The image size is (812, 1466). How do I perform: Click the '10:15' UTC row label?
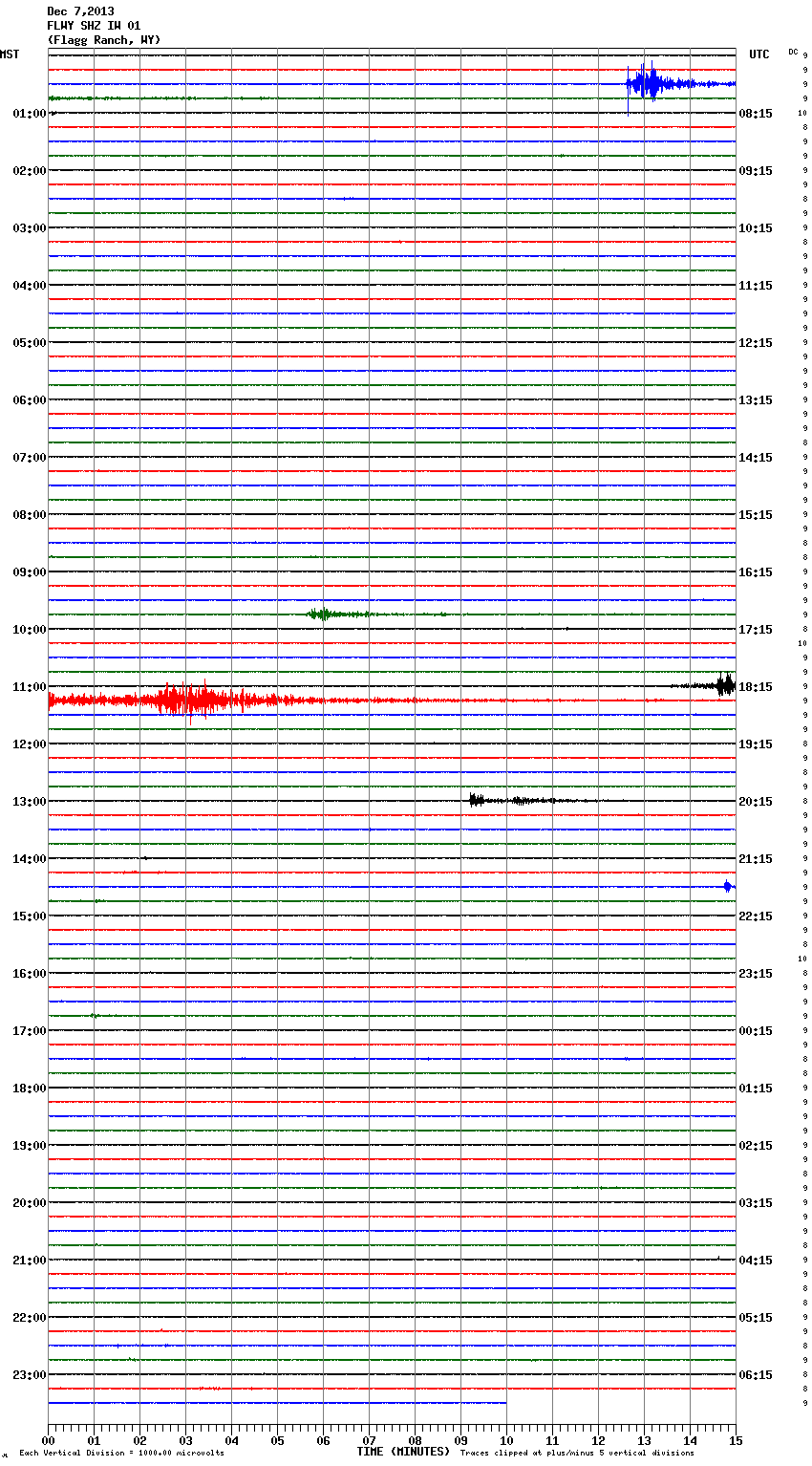[756, 228]
